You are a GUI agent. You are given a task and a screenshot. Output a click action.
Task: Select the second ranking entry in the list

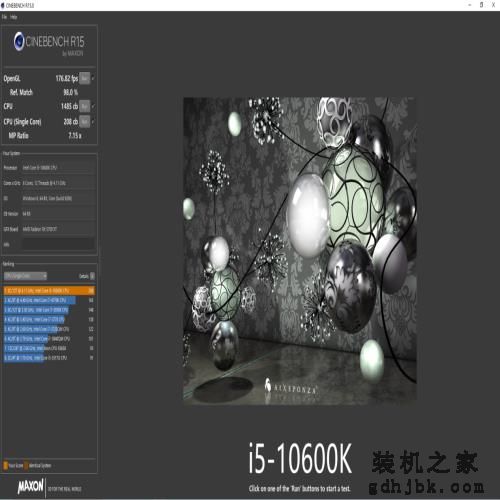[x=49, y=300]
